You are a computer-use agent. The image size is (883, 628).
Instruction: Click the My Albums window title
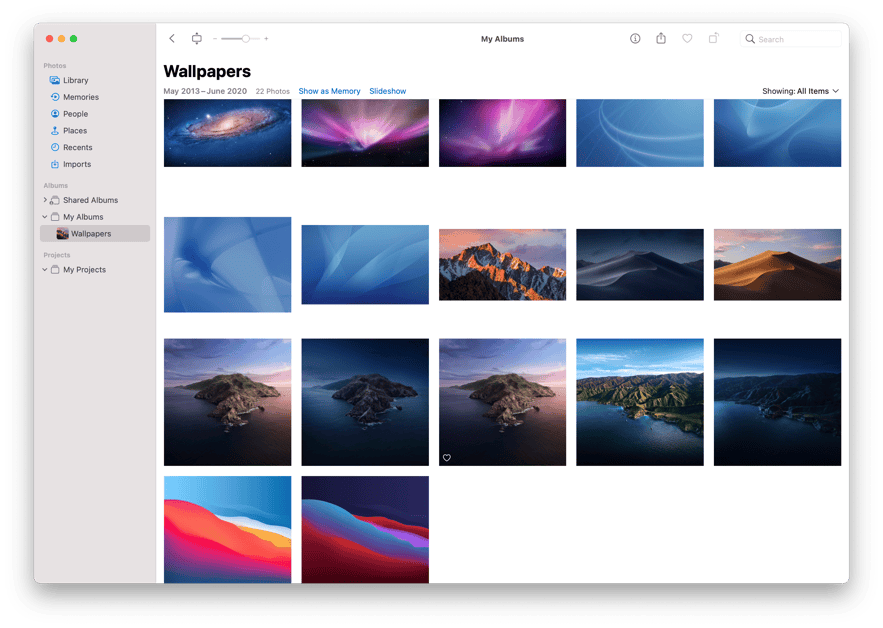click(502, 39)
